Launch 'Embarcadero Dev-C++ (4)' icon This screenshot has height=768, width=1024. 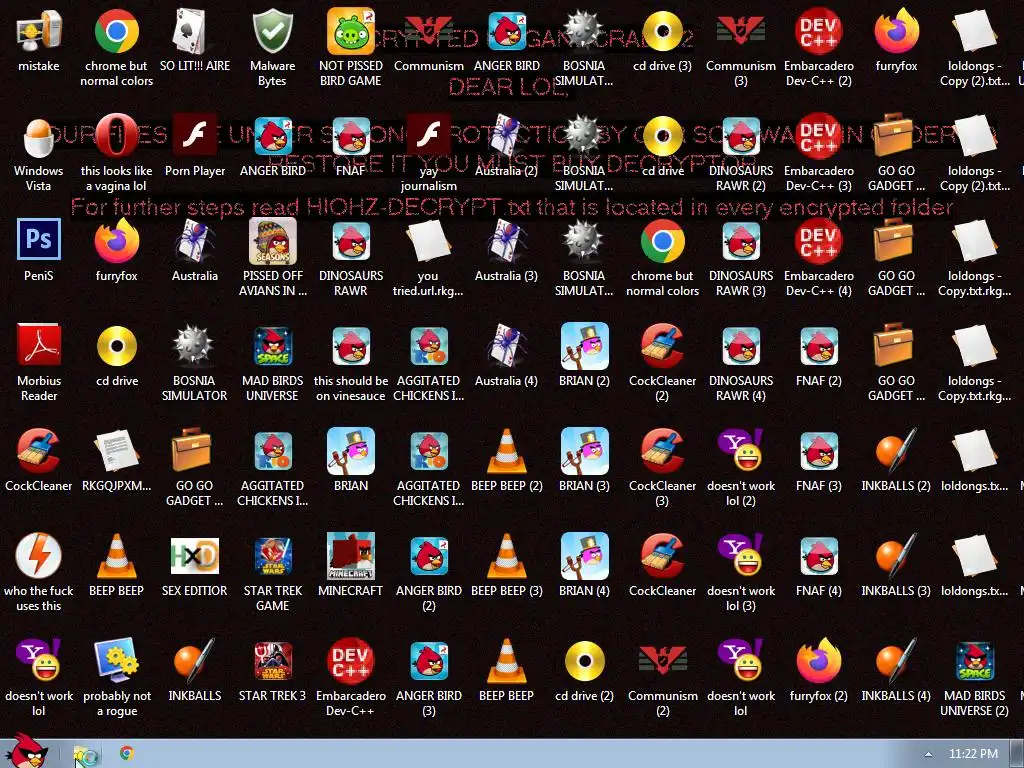tap(818, 240)
